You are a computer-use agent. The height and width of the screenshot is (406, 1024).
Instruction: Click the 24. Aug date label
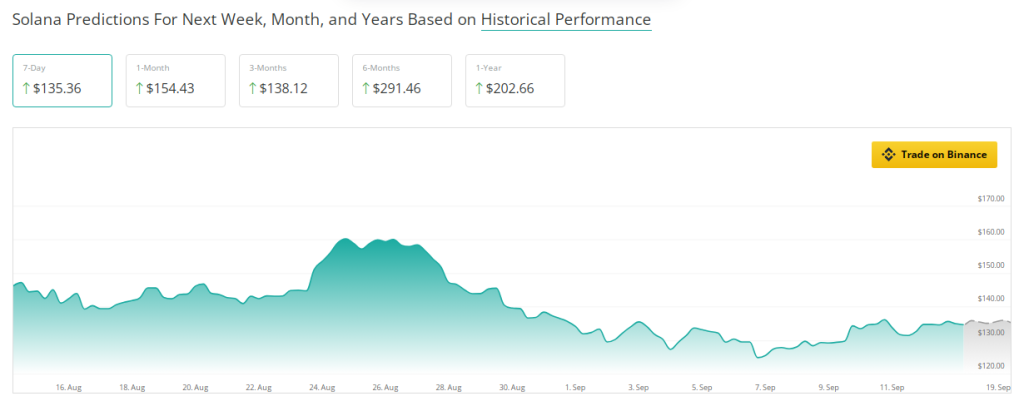pos(323,386)
